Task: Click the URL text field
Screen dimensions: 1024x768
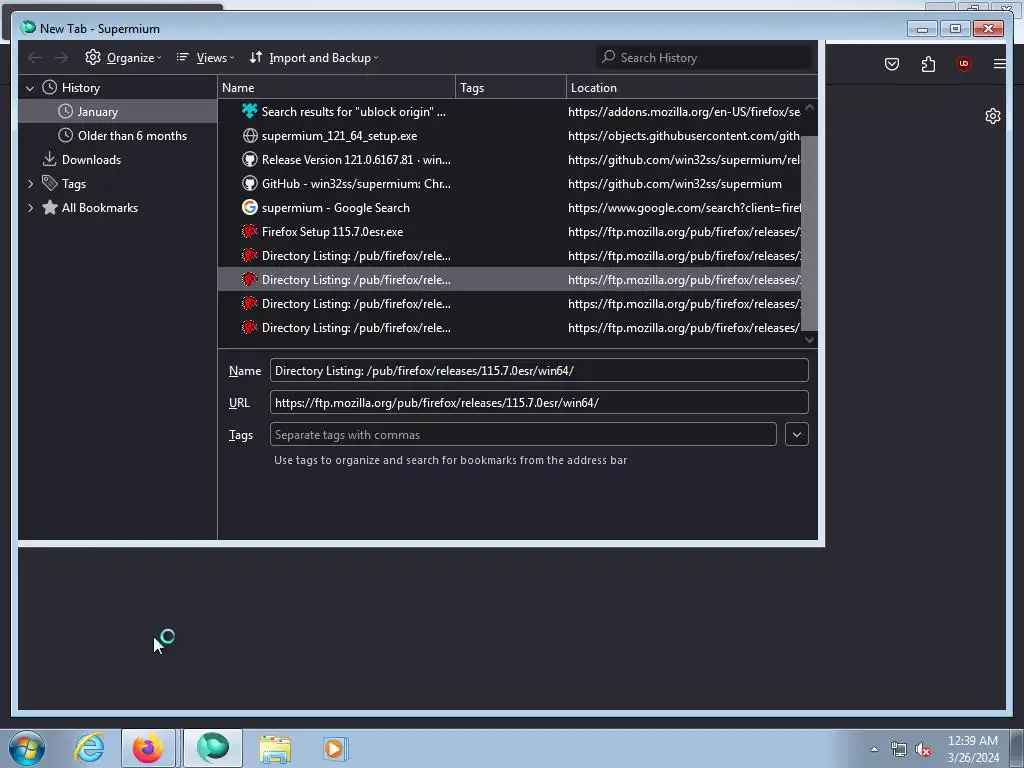Action: tap(539, 402)
